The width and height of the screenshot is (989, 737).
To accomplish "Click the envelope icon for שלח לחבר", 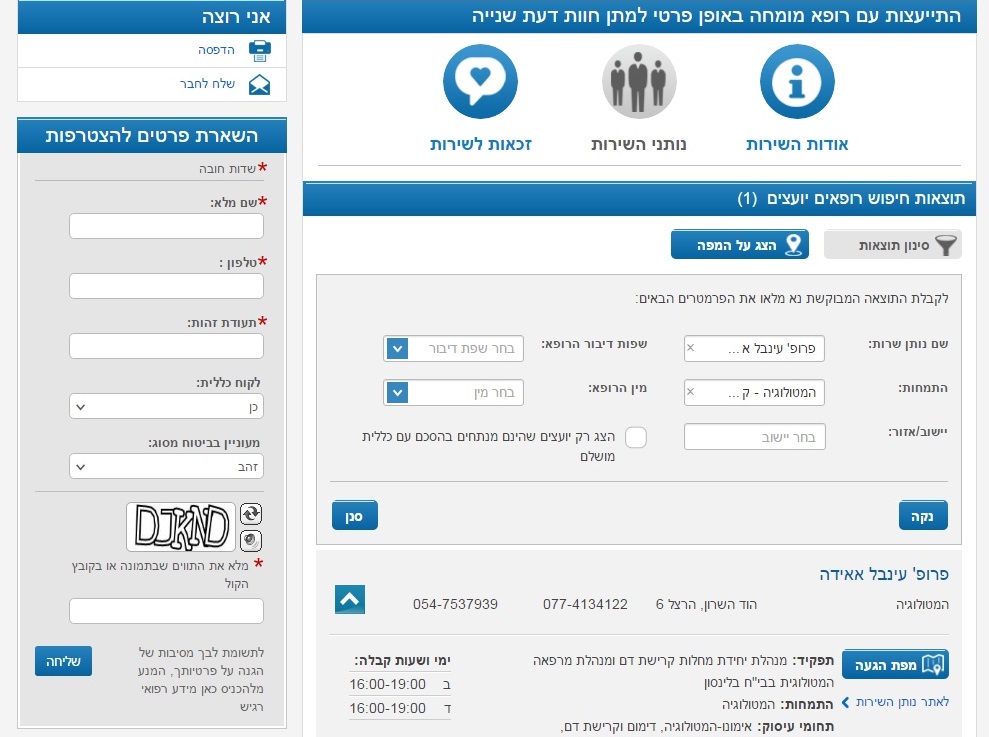I will [259, 84].
